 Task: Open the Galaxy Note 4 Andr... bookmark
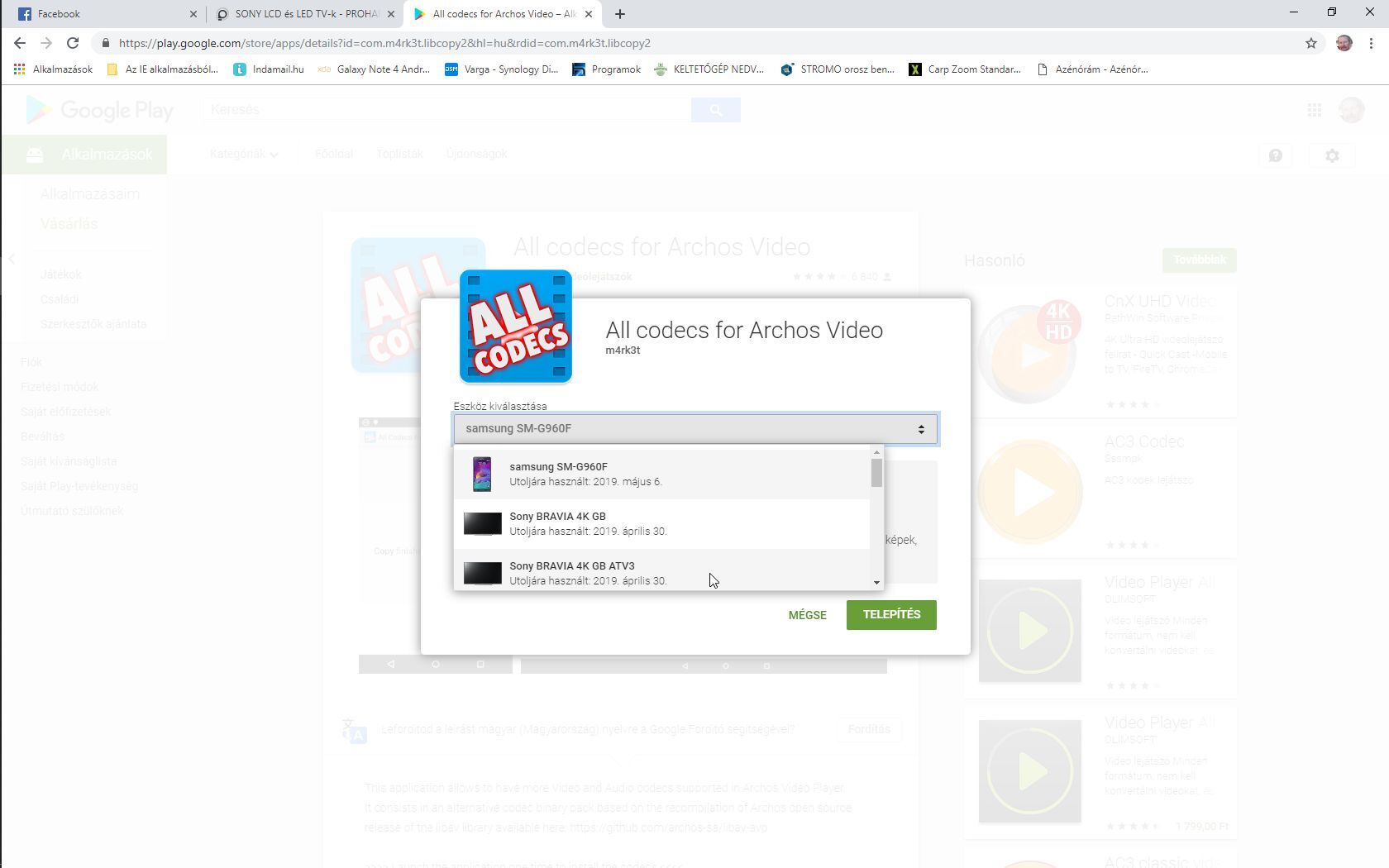(375, 69)
